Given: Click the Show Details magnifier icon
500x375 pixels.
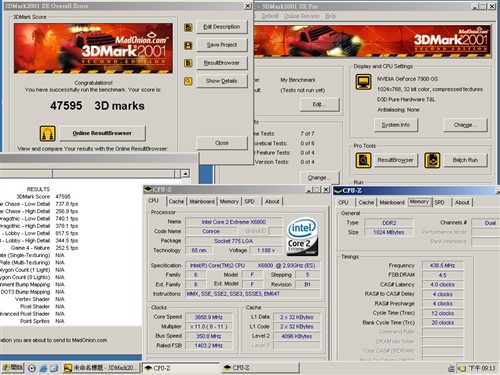Looking at the screenshot, I should click(x=188, y=81).
